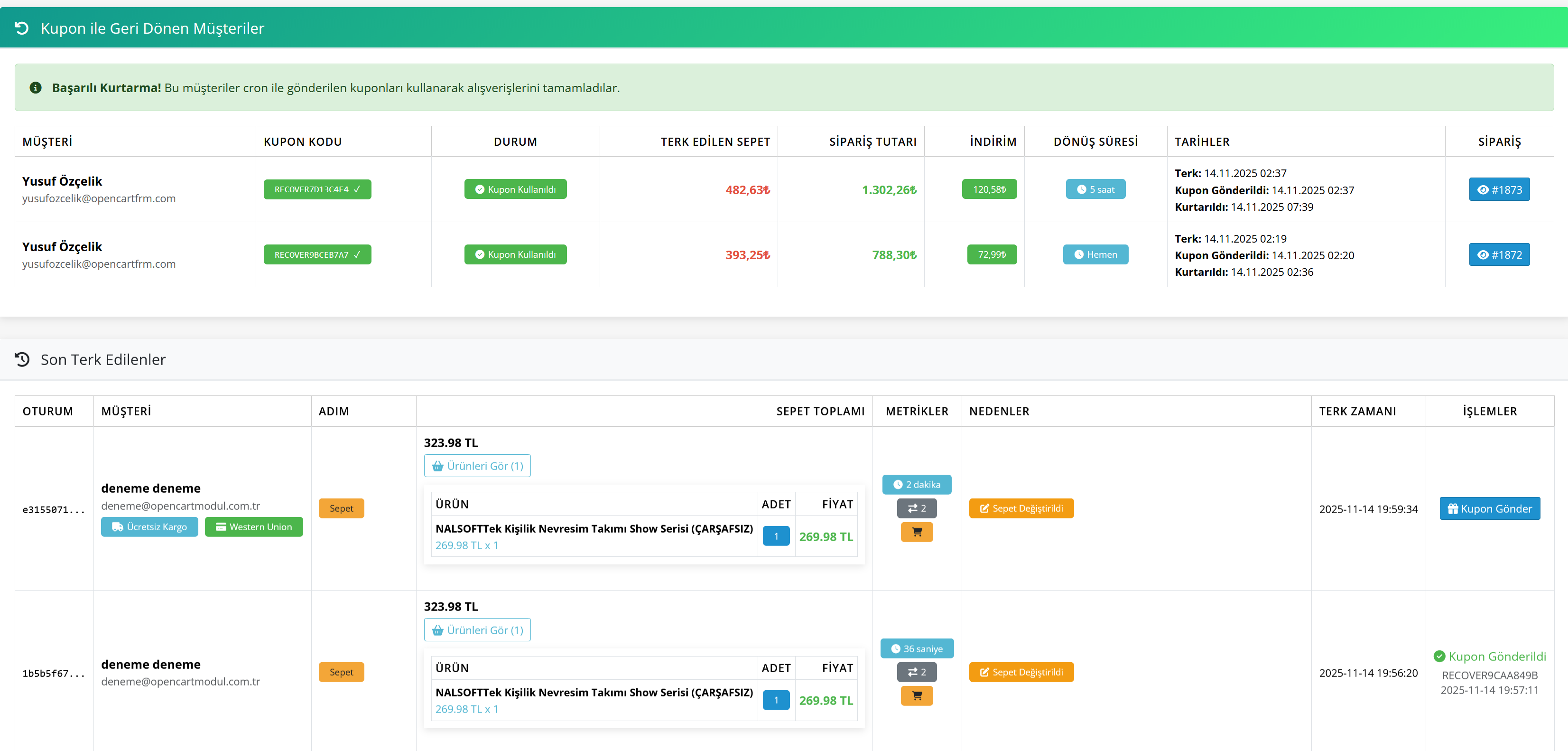
Task: Click the info icon in the Başarılı Kurtarma alert
Action: [x=35, y=88]
